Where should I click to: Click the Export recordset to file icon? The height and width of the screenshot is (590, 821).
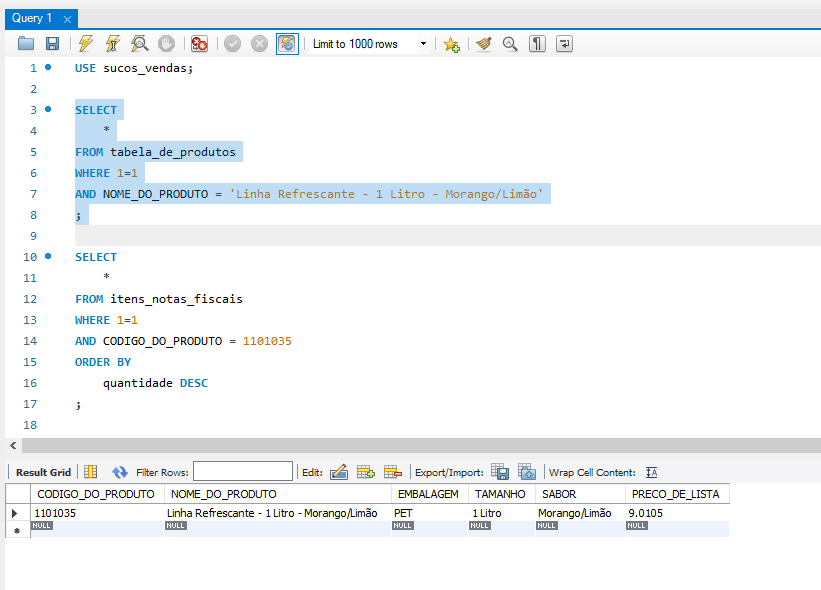[501, 472]
